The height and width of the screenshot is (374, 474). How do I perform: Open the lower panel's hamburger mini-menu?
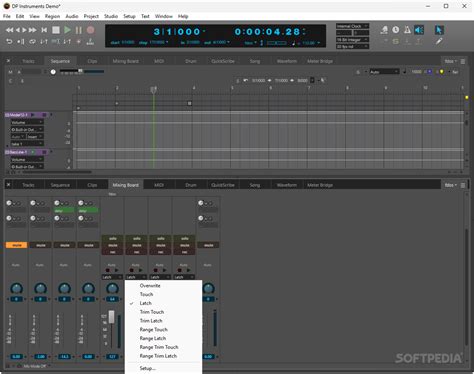pos(463,185)
